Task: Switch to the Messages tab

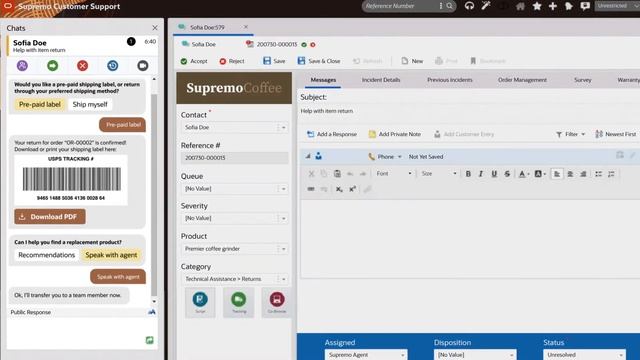Action: (323, 80)
